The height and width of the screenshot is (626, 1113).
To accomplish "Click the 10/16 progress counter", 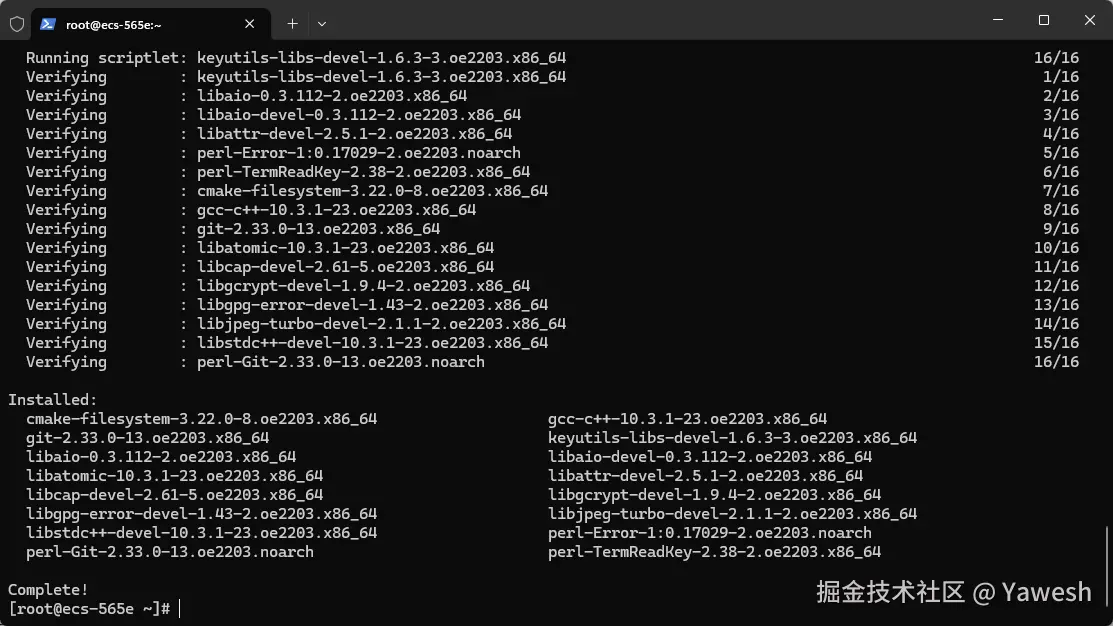I will pyautogui.click(x=1056, y=248).
